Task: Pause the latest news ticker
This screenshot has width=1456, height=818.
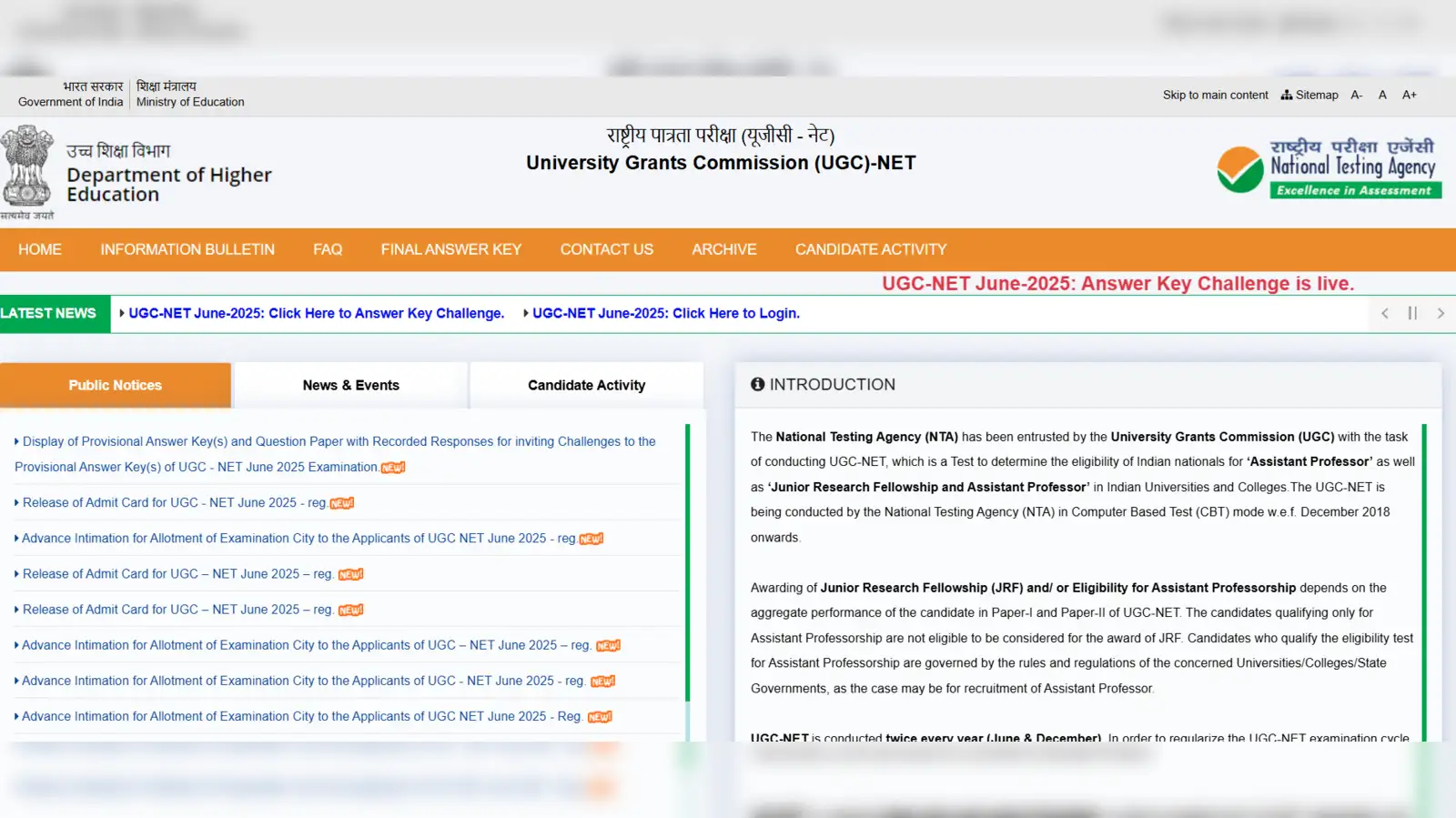Action: point(1412,313)
